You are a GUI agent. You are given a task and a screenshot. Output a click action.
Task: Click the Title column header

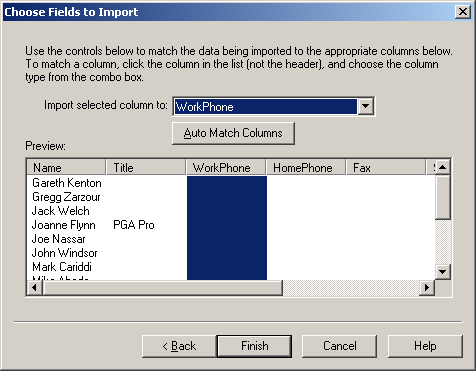pyautogui.click(x=146, y=167)
